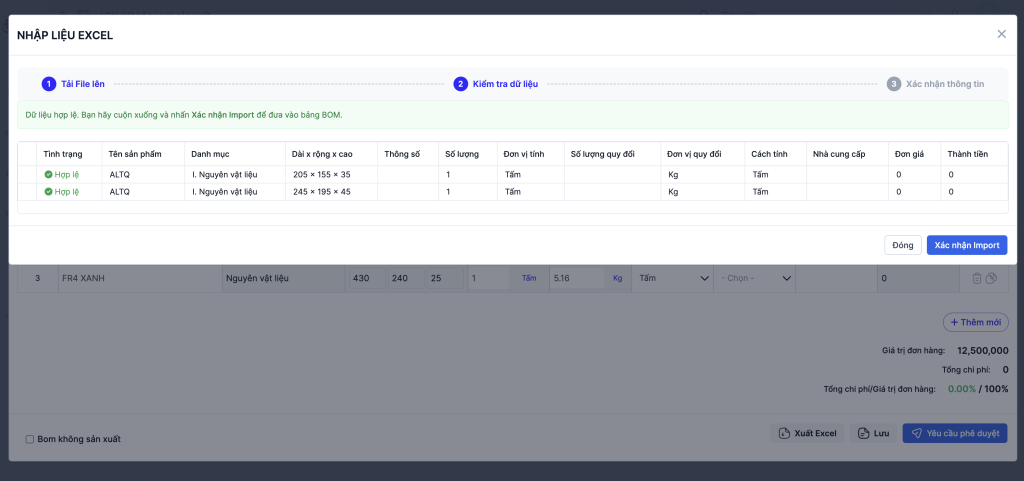
Task: Click the 240 width input field
Action: 406,278
